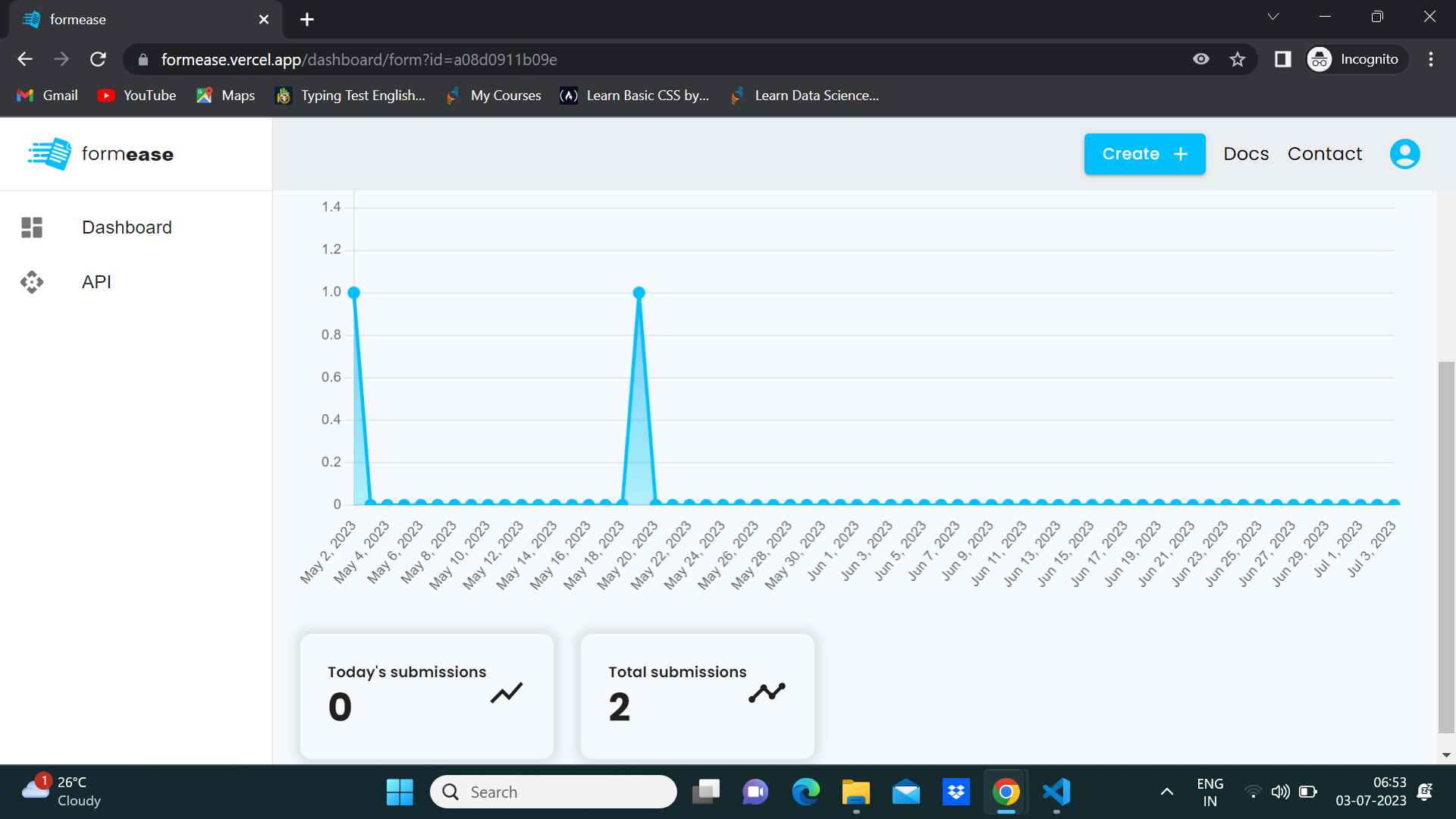This screenshot has height=819, width=1456.
Task: Open the Learn Data Science bookmark
Action: [x=805, y=96]
